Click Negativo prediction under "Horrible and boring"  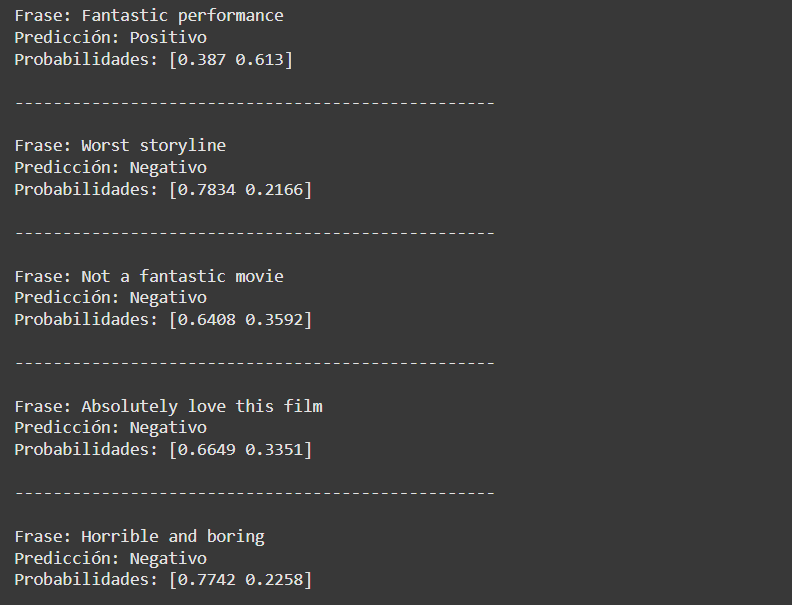click(x=168, y=559)
